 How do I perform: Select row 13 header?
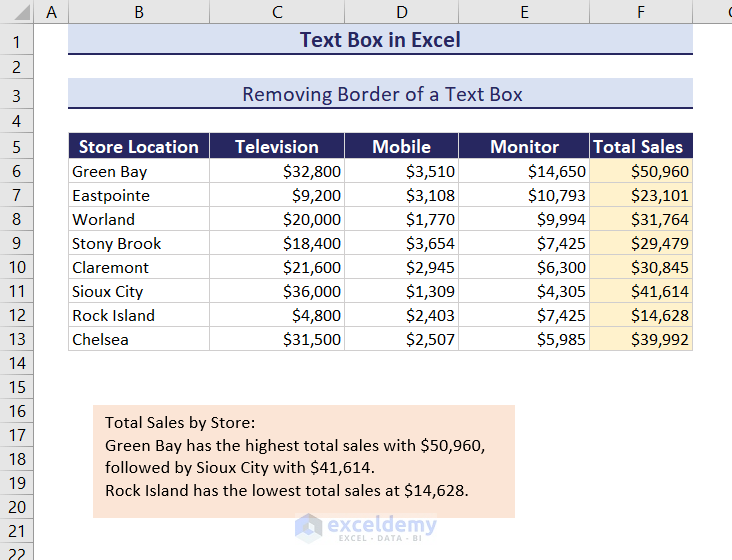(x=16, y=339)
